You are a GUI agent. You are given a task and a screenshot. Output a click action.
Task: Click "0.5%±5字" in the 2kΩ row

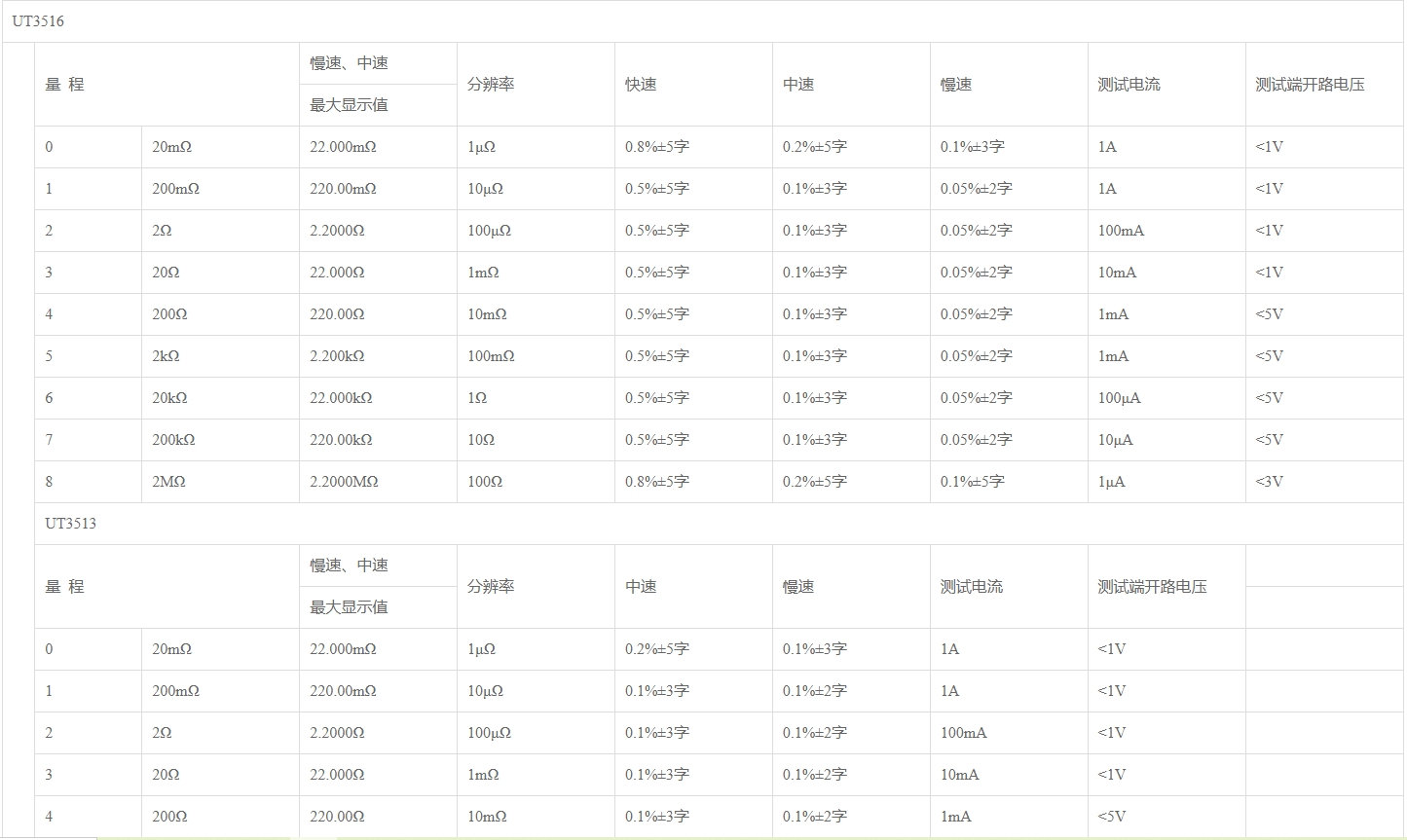[657, 356]
